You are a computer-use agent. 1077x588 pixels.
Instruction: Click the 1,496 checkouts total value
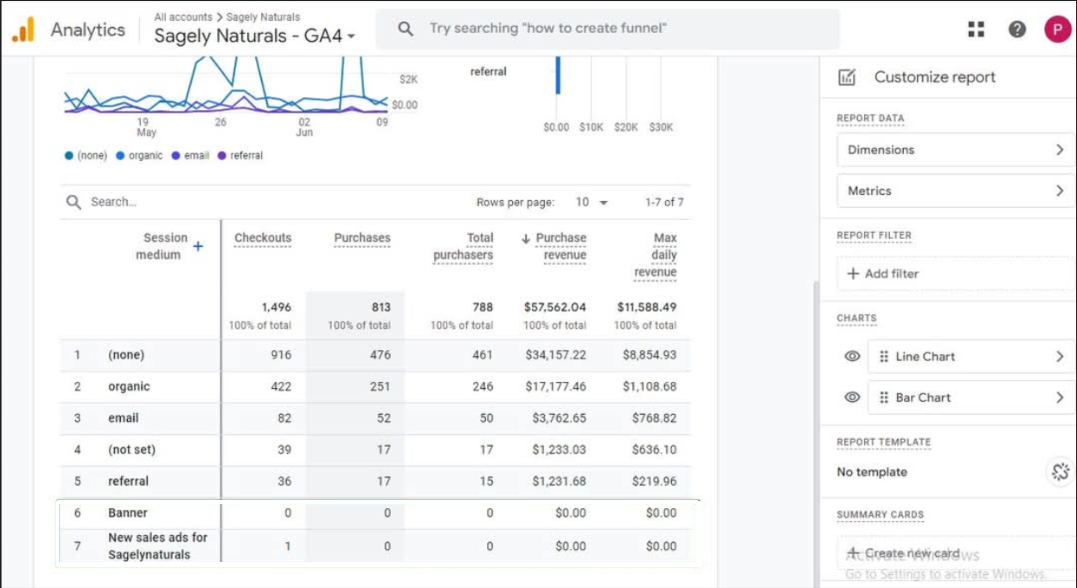point(276,307)
